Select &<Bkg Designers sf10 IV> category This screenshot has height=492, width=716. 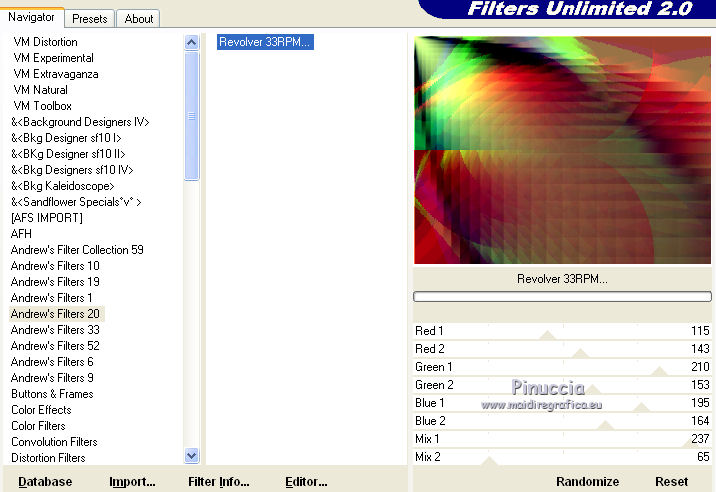pos(72,170)
